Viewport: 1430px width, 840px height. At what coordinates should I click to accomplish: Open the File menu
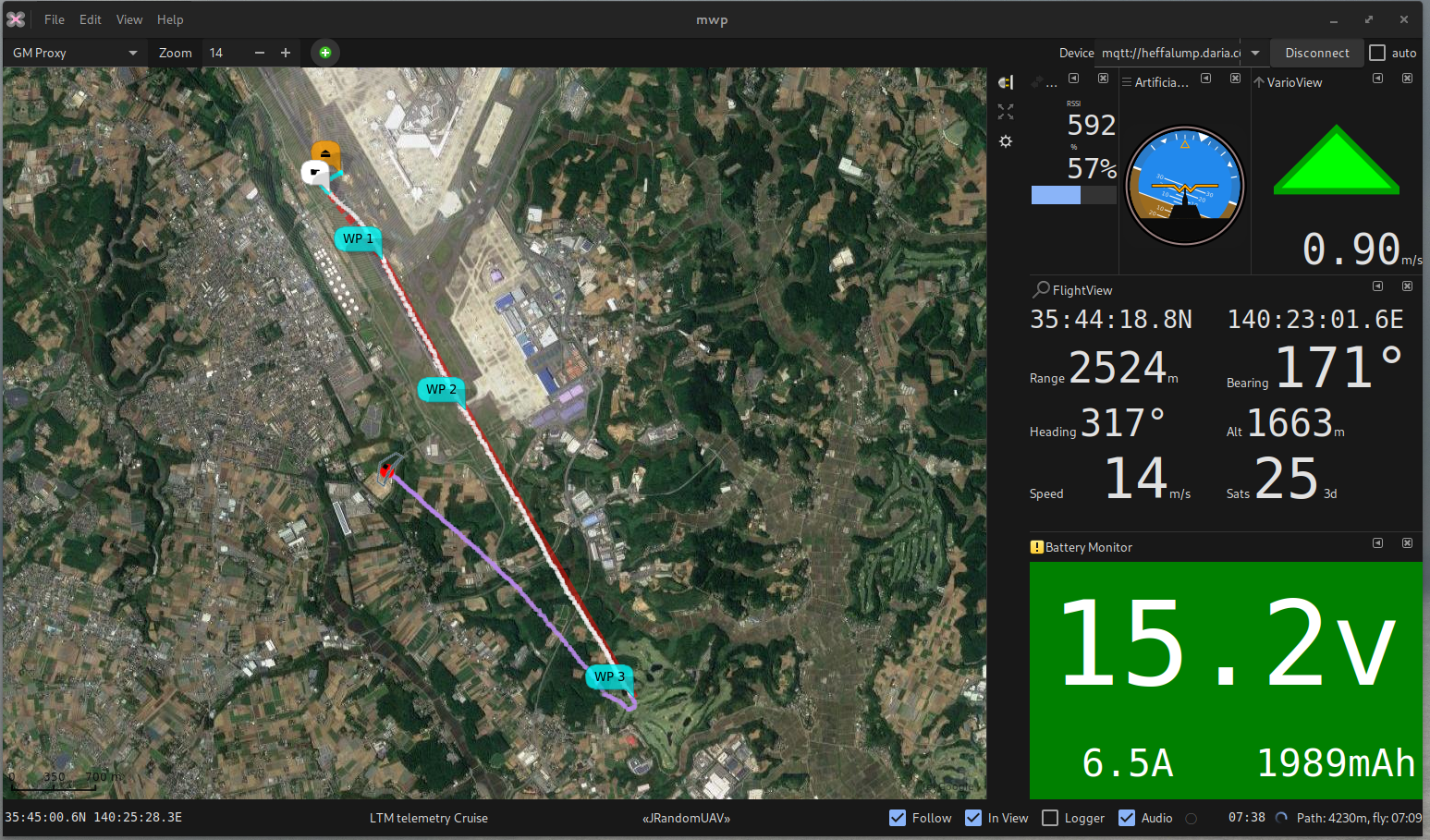point(55,19)
